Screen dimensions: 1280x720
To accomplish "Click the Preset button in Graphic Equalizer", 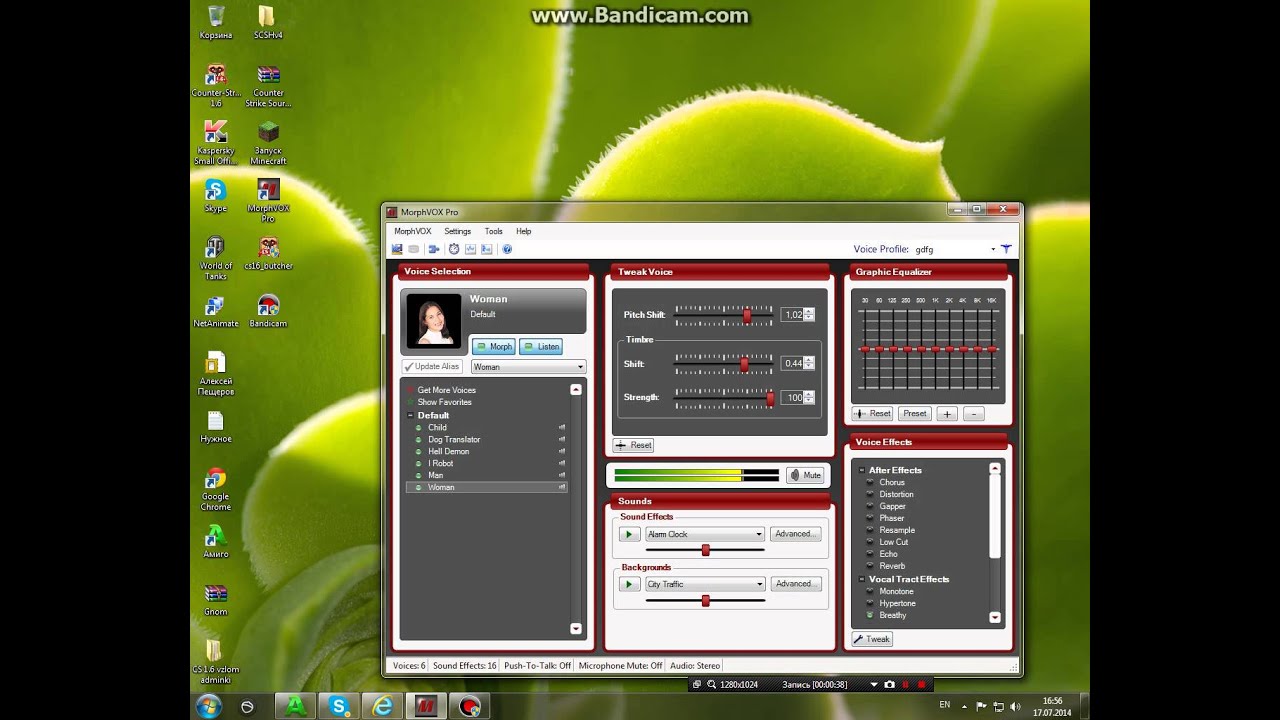I will pyautogui.click(x=914, y=413).
